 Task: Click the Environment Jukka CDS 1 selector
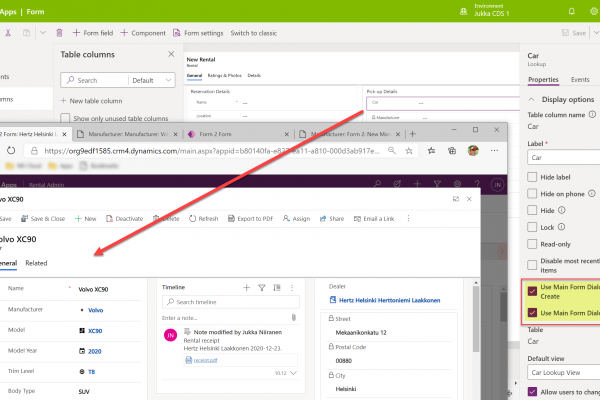click(485, 10)
